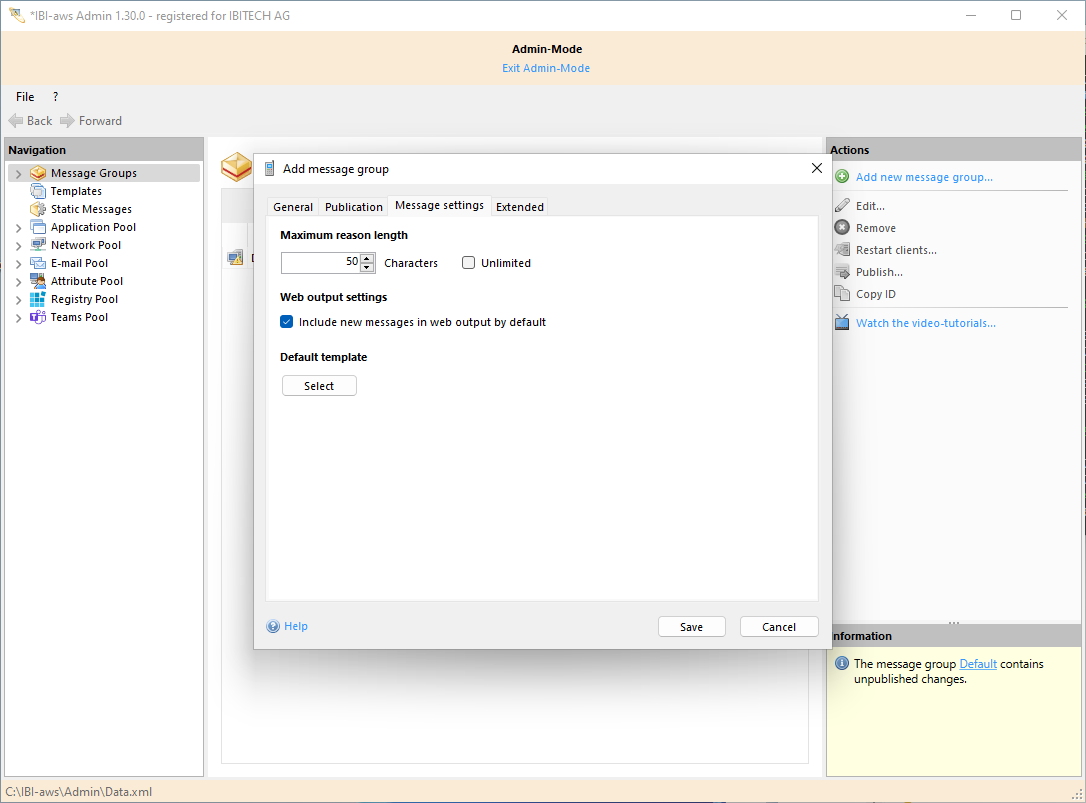This screenshot has height=803, width=1086.
Task: Expand the E-mail Pool tree node
Action: (18, 262)
